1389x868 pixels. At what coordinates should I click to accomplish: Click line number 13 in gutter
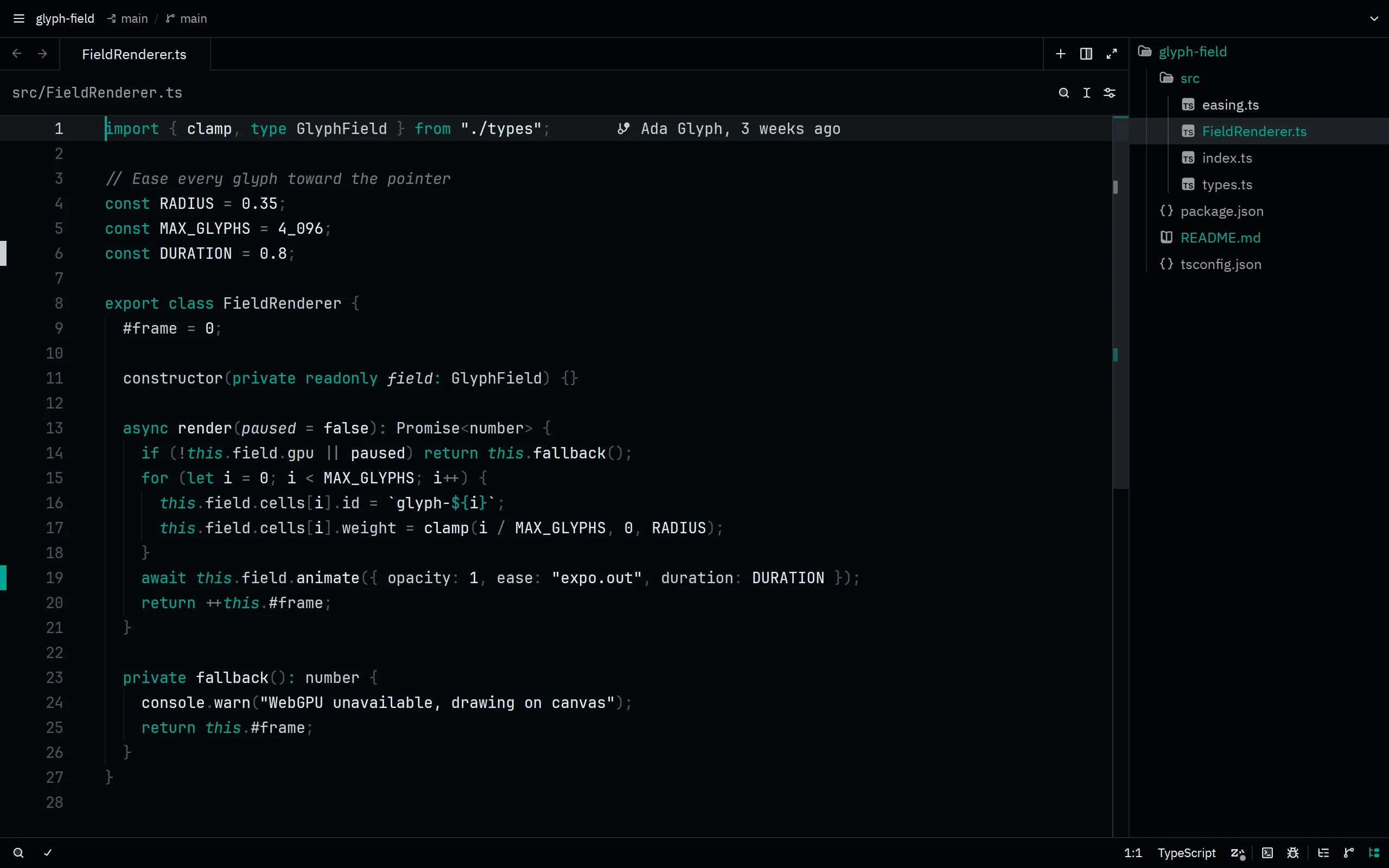tap(54, 428)
